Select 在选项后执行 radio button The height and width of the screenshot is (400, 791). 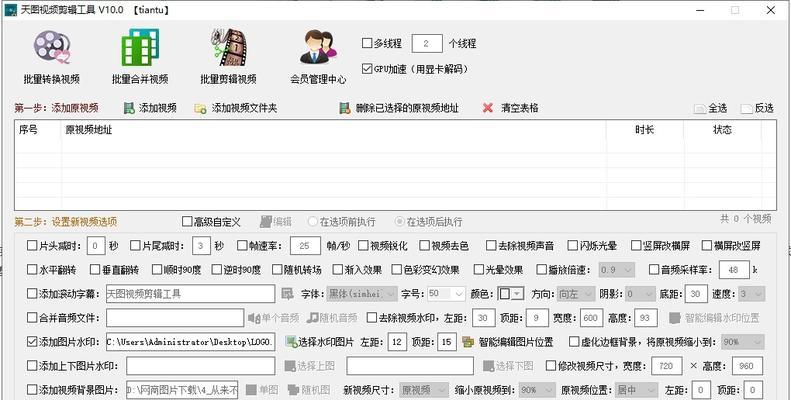400,221
